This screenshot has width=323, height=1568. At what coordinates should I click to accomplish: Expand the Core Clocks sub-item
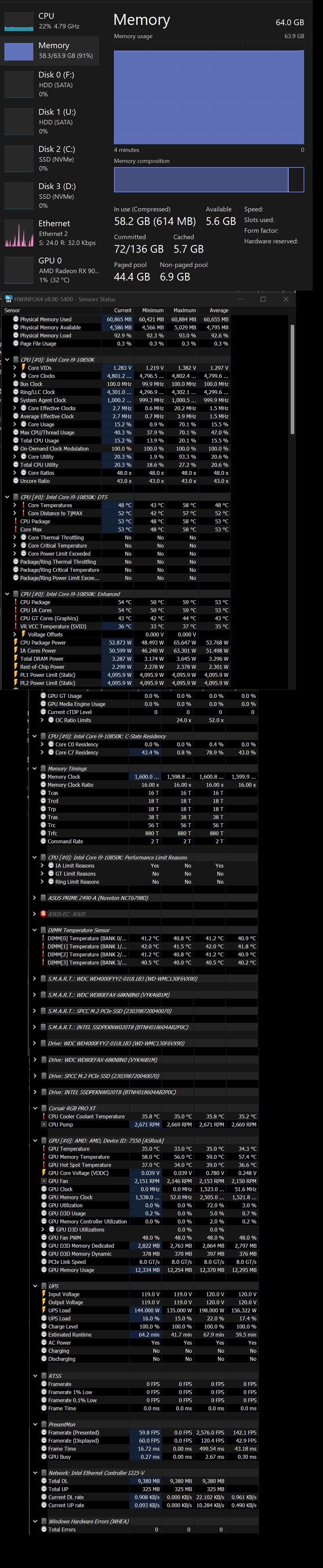pyautogui.click(x=15, y=376)
